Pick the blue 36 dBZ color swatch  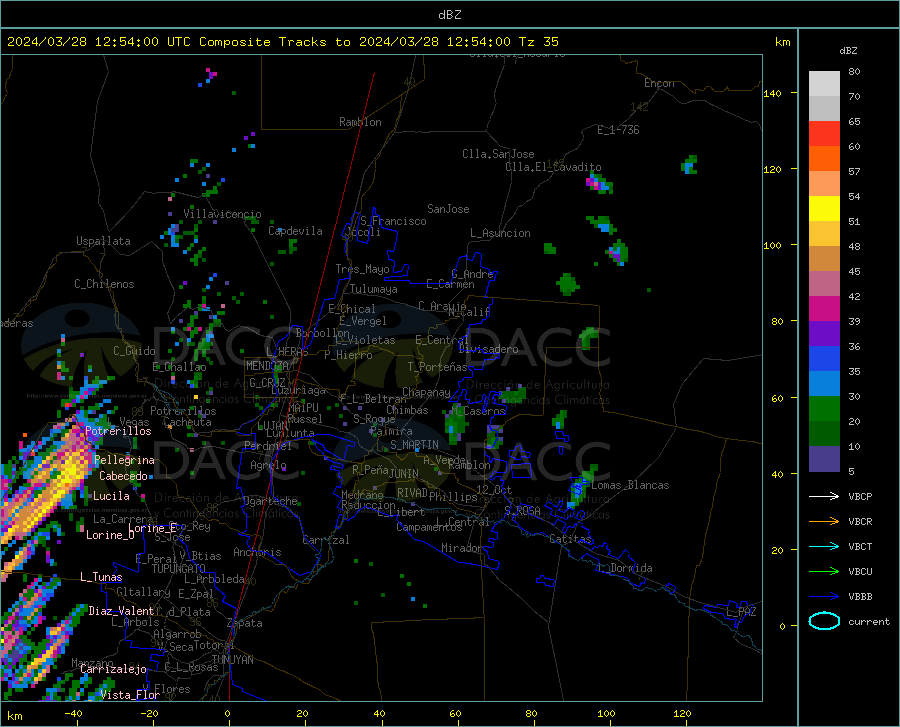[x=824, y=359]
